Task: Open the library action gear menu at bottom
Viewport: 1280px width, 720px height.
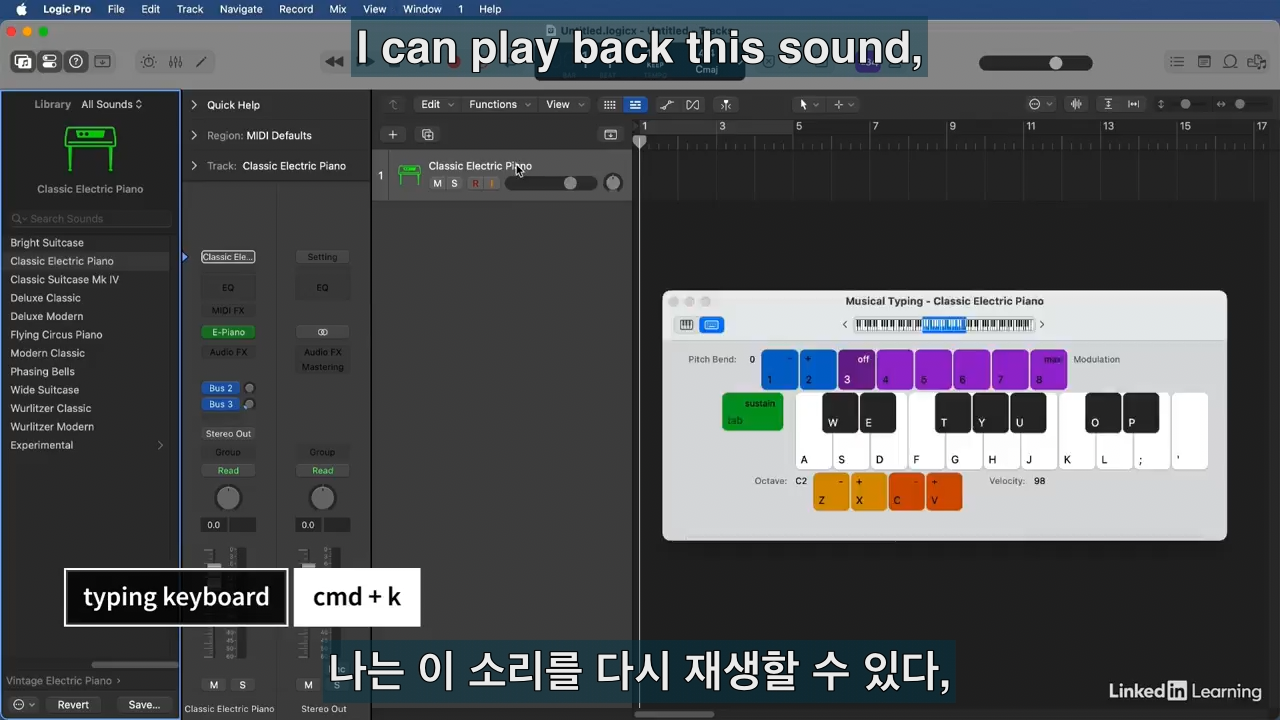Action: tap(23, 705)
